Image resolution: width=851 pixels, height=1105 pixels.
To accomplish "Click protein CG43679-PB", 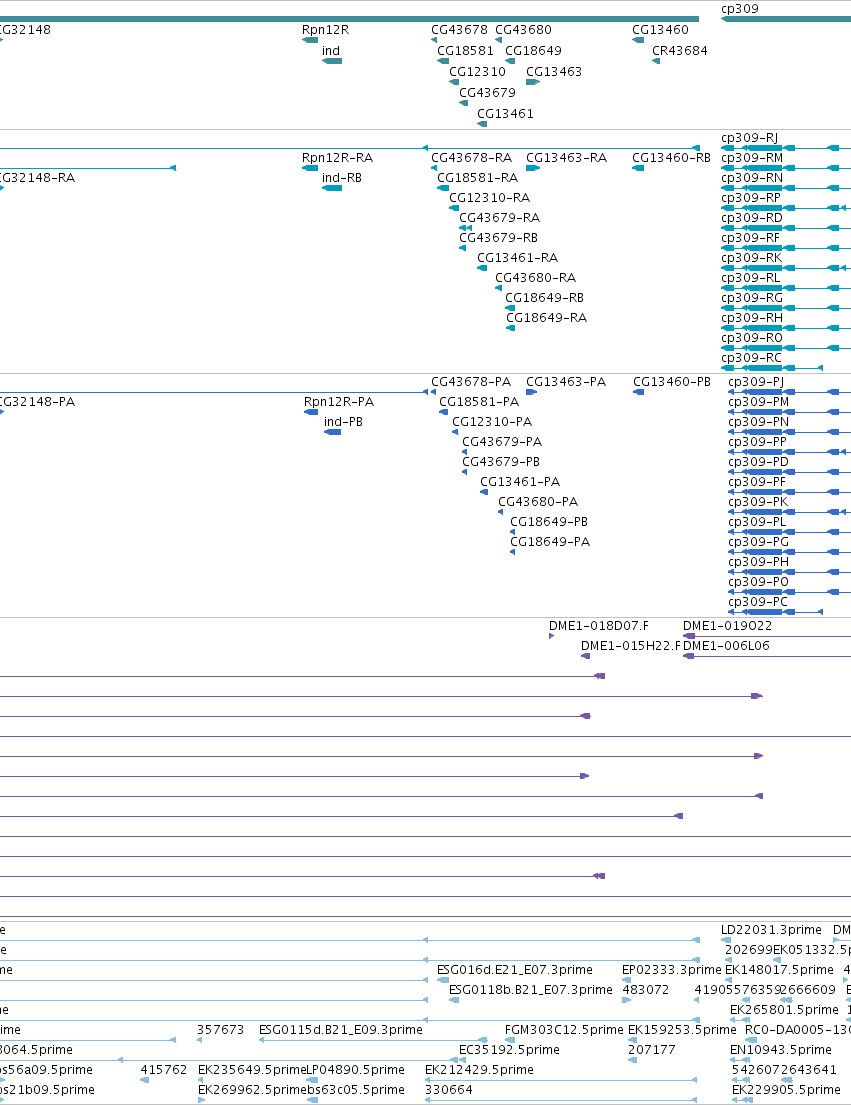I will 501,462.
